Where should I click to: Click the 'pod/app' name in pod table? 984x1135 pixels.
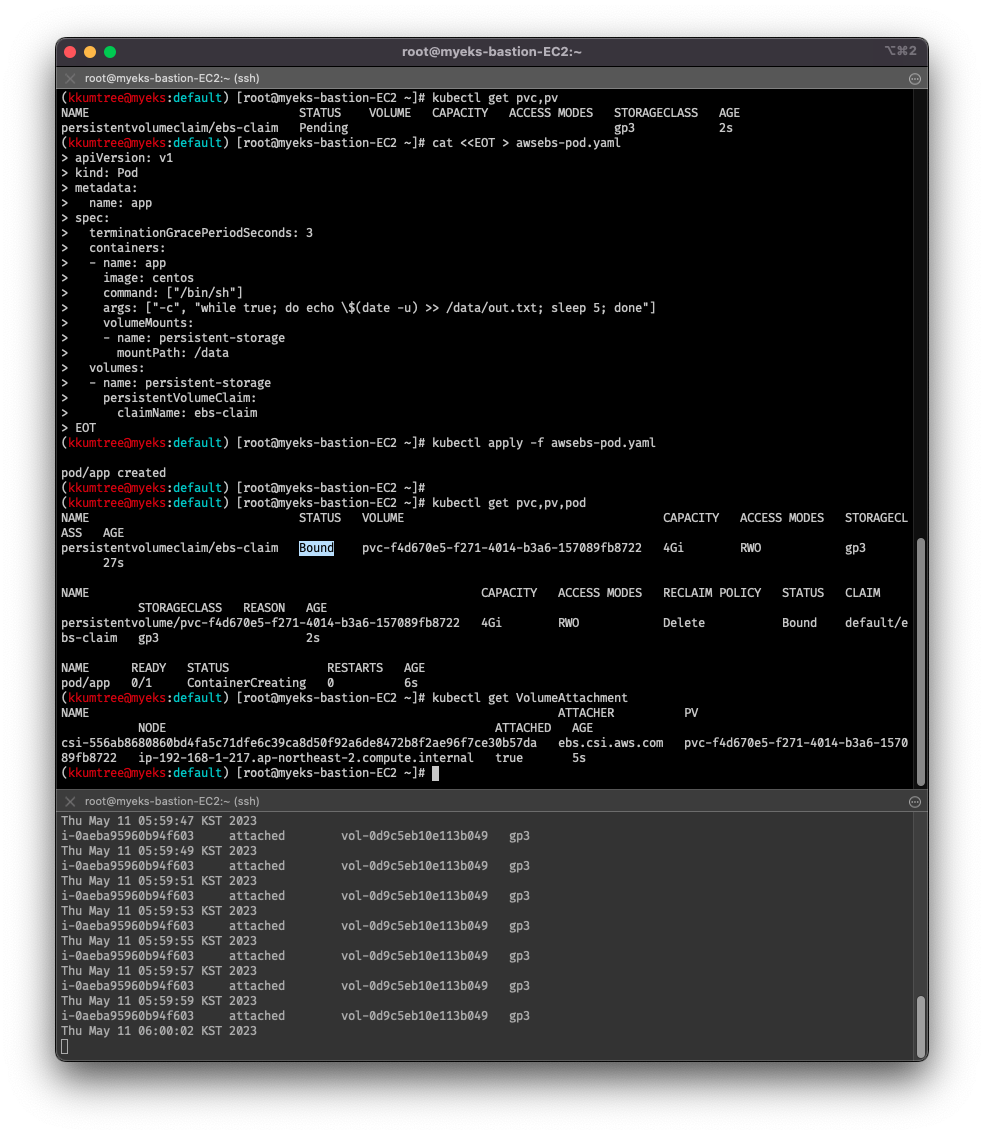coord(85,683)
